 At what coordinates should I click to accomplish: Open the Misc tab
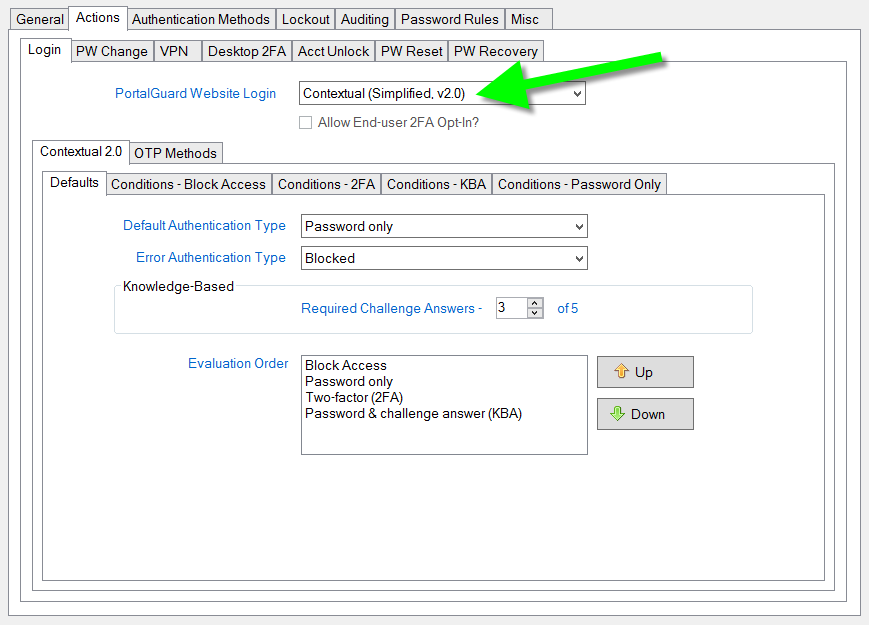[528, 19]
